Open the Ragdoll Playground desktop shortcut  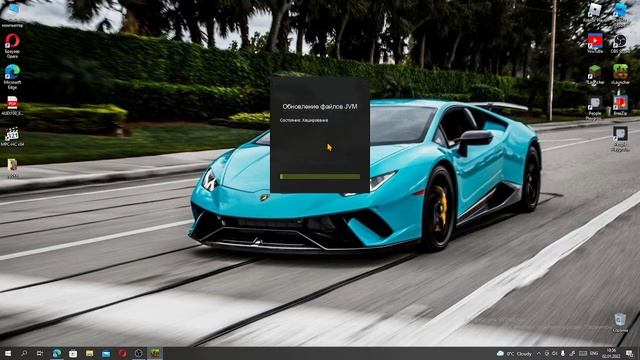tap(620, 139)
